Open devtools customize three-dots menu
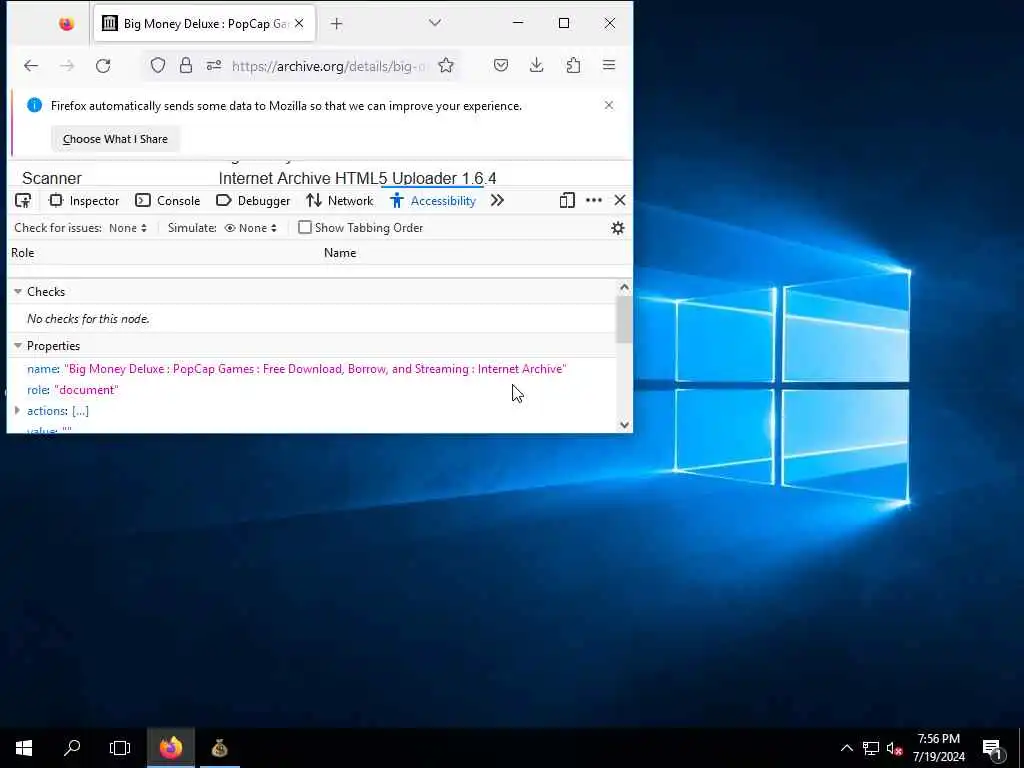The height and width of the screenshot is (768, 1024). tap(594, 200)
